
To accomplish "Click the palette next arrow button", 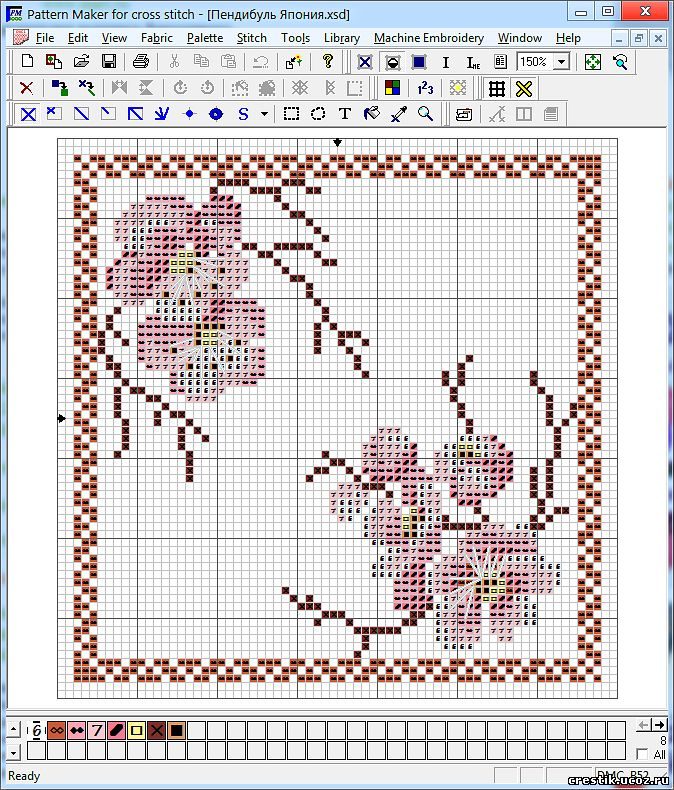I will (x=659, y=725).
